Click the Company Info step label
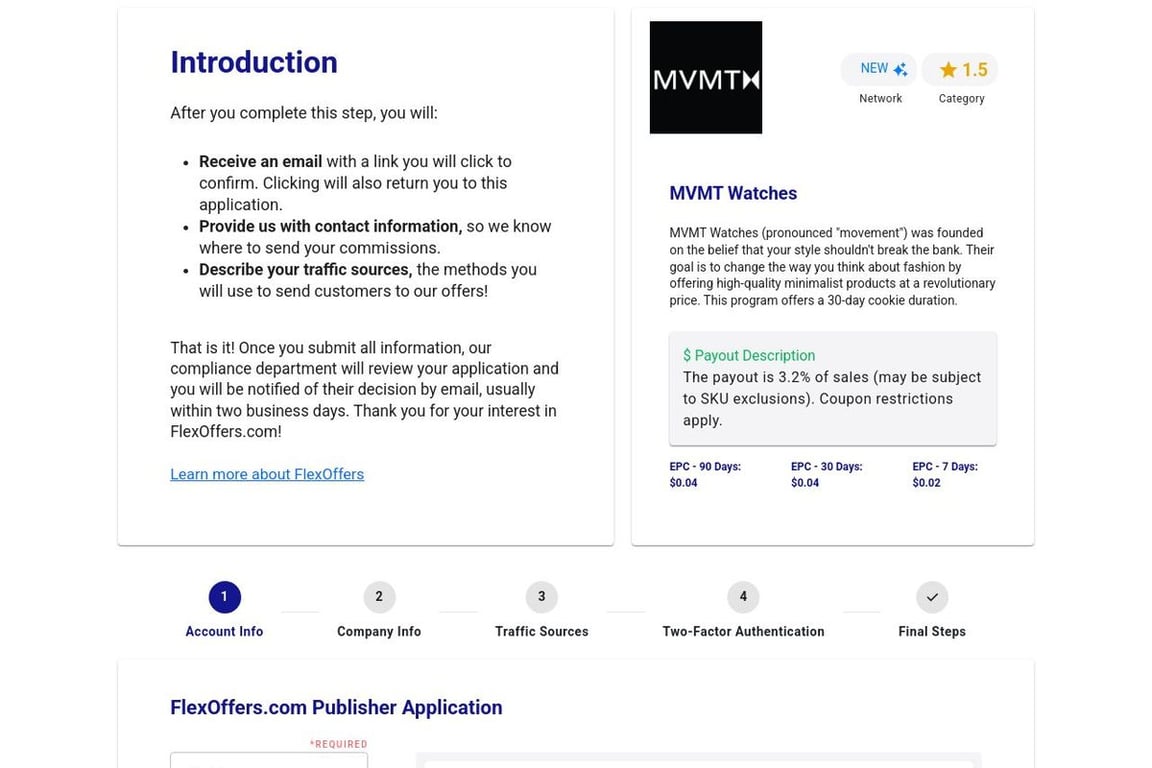1152x768 pixels. point(379,631)
